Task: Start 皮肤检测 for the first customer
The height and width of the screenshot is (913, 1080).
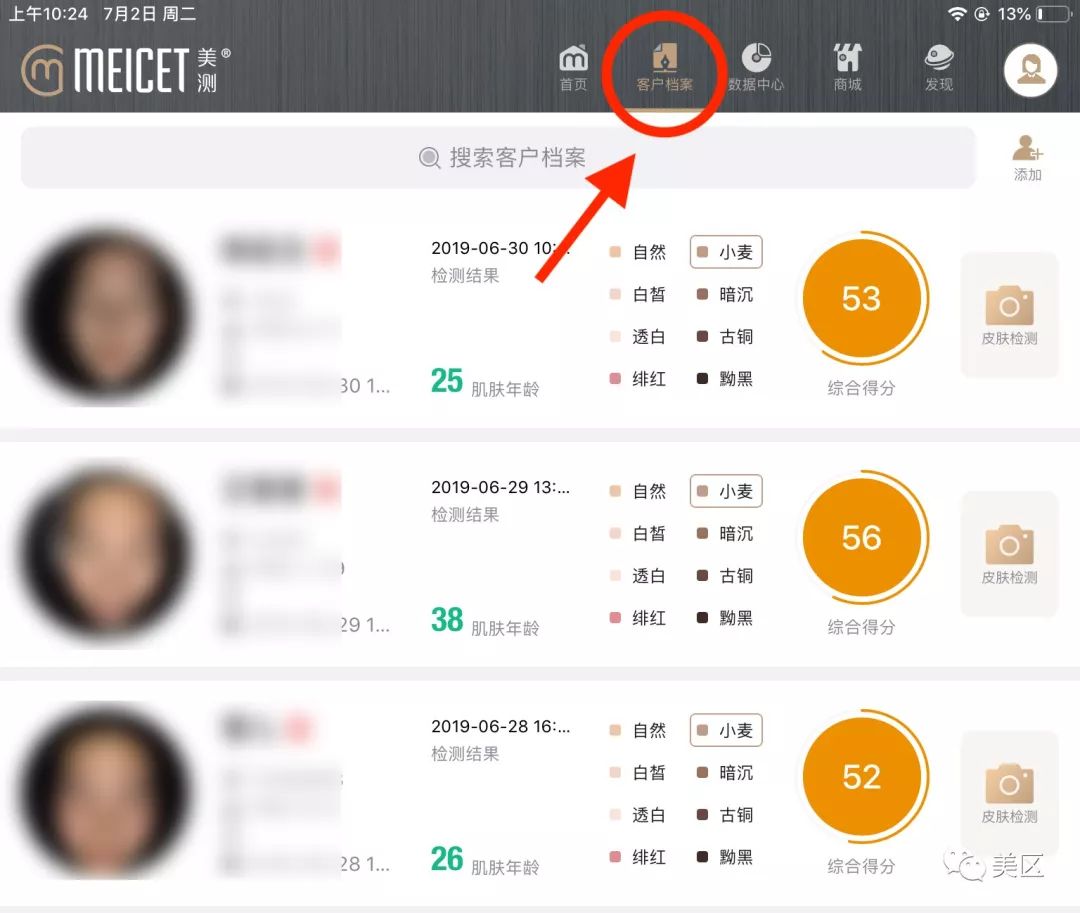Action: tap(1009, 315)
